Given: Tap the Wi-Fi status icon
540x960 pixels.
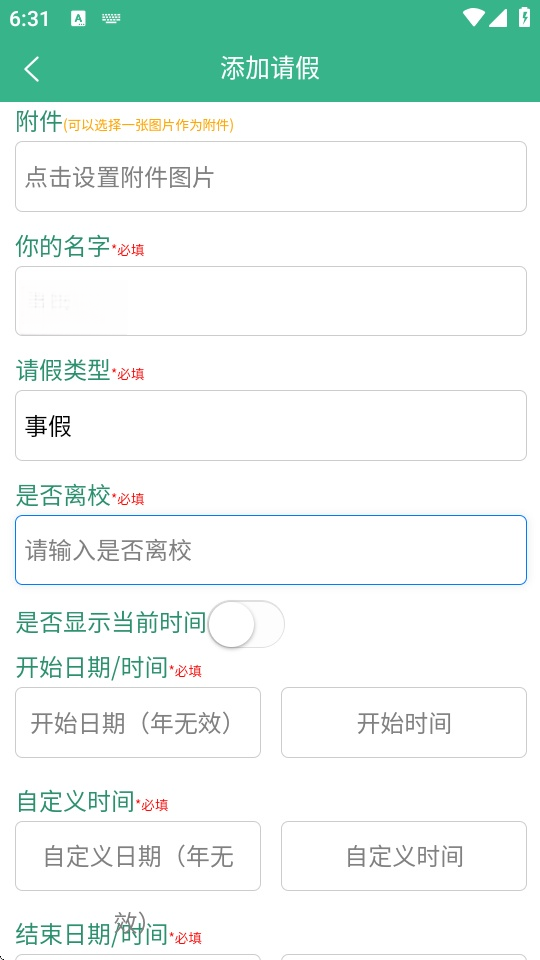Looking at the screenshot, I should click(x=473, y=17).
